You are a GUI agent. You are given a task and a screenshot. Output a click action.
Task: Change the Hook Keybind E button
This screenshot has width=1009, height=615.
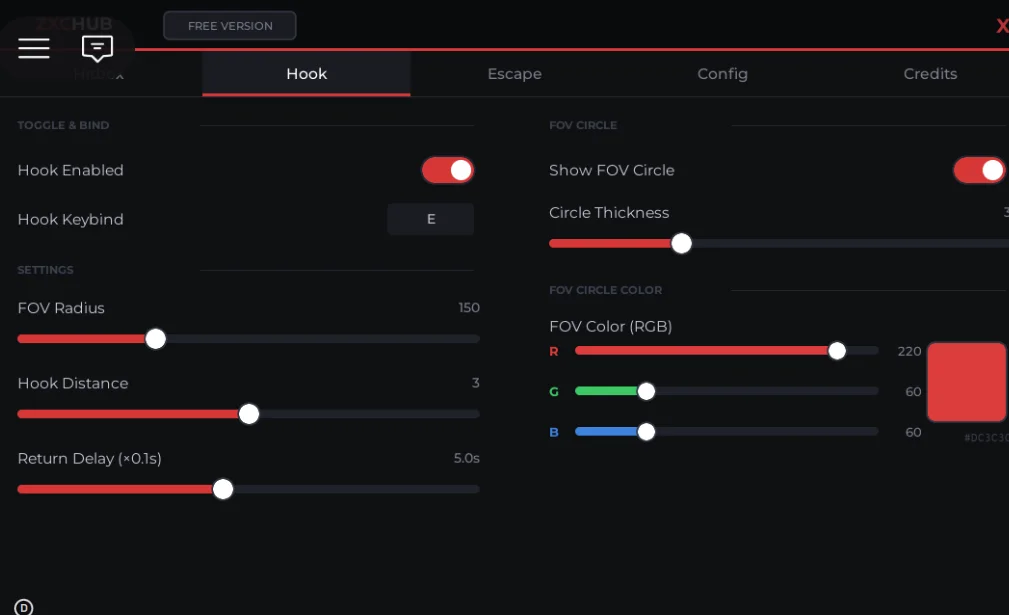coord(430,219)
